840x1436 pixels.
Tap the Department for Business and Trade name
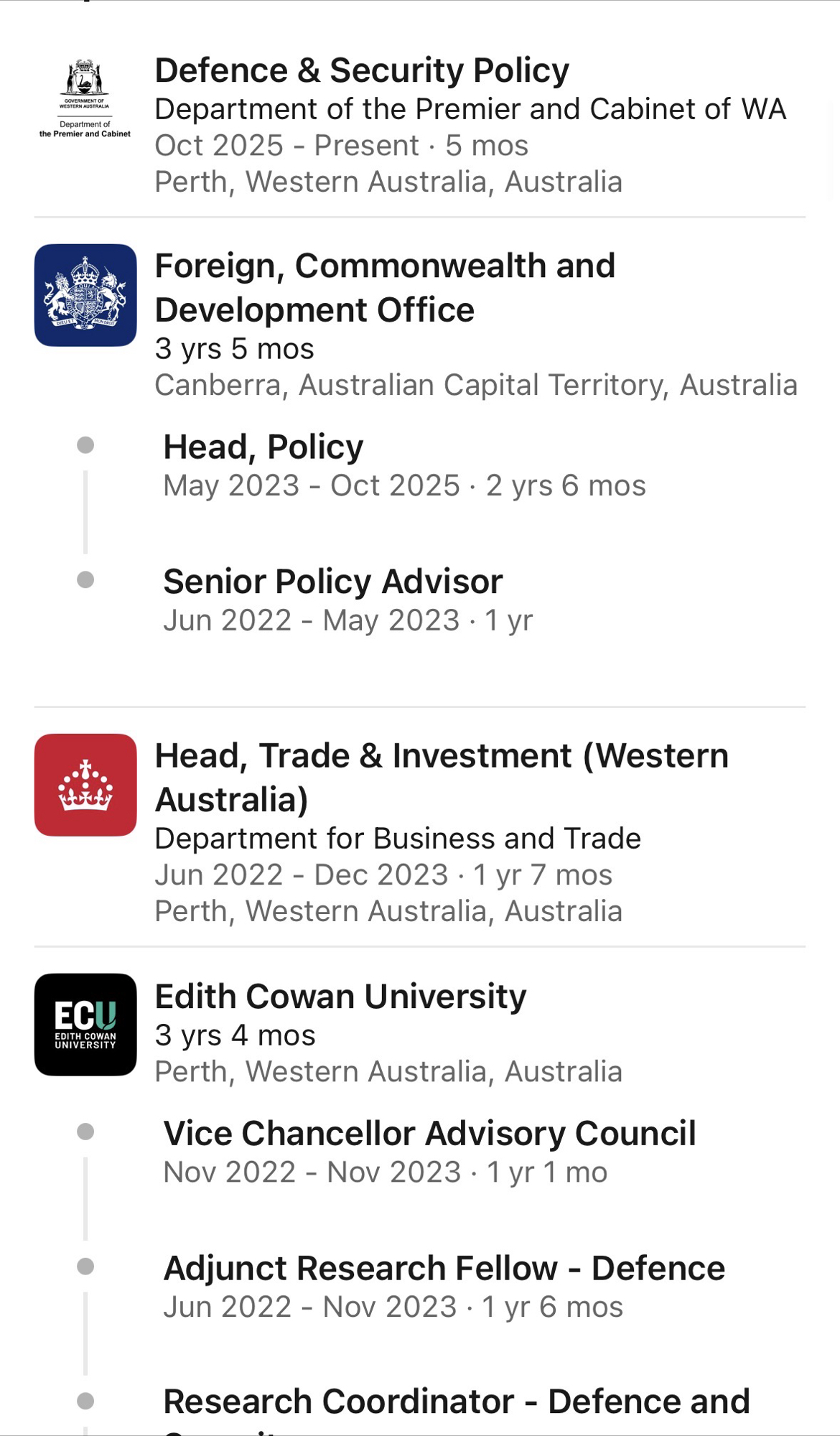coord(398,839)
